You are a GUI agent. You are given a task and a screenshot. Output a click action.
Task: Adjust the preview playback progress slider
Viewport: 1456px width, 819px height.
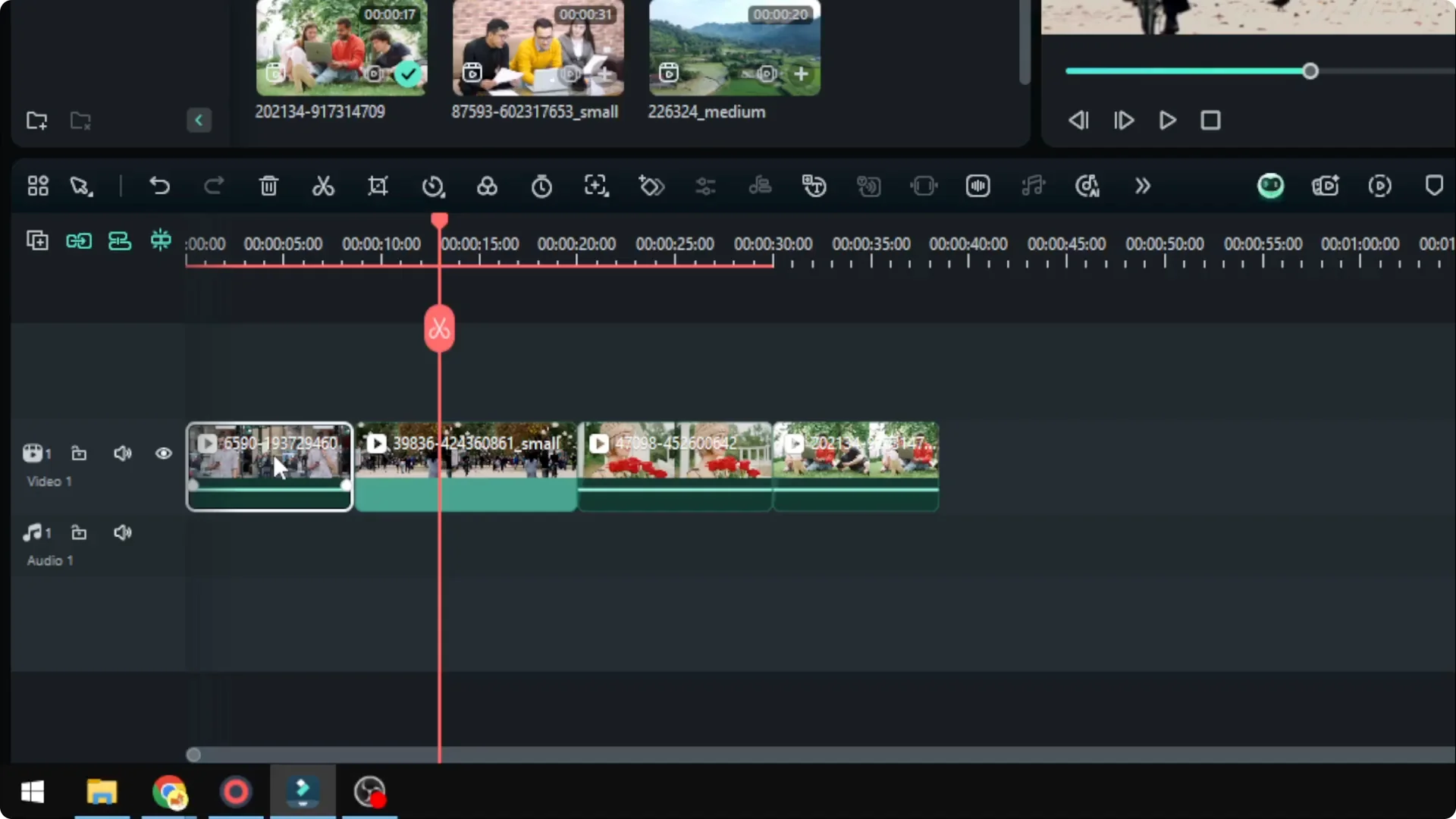click(1310, 71)
